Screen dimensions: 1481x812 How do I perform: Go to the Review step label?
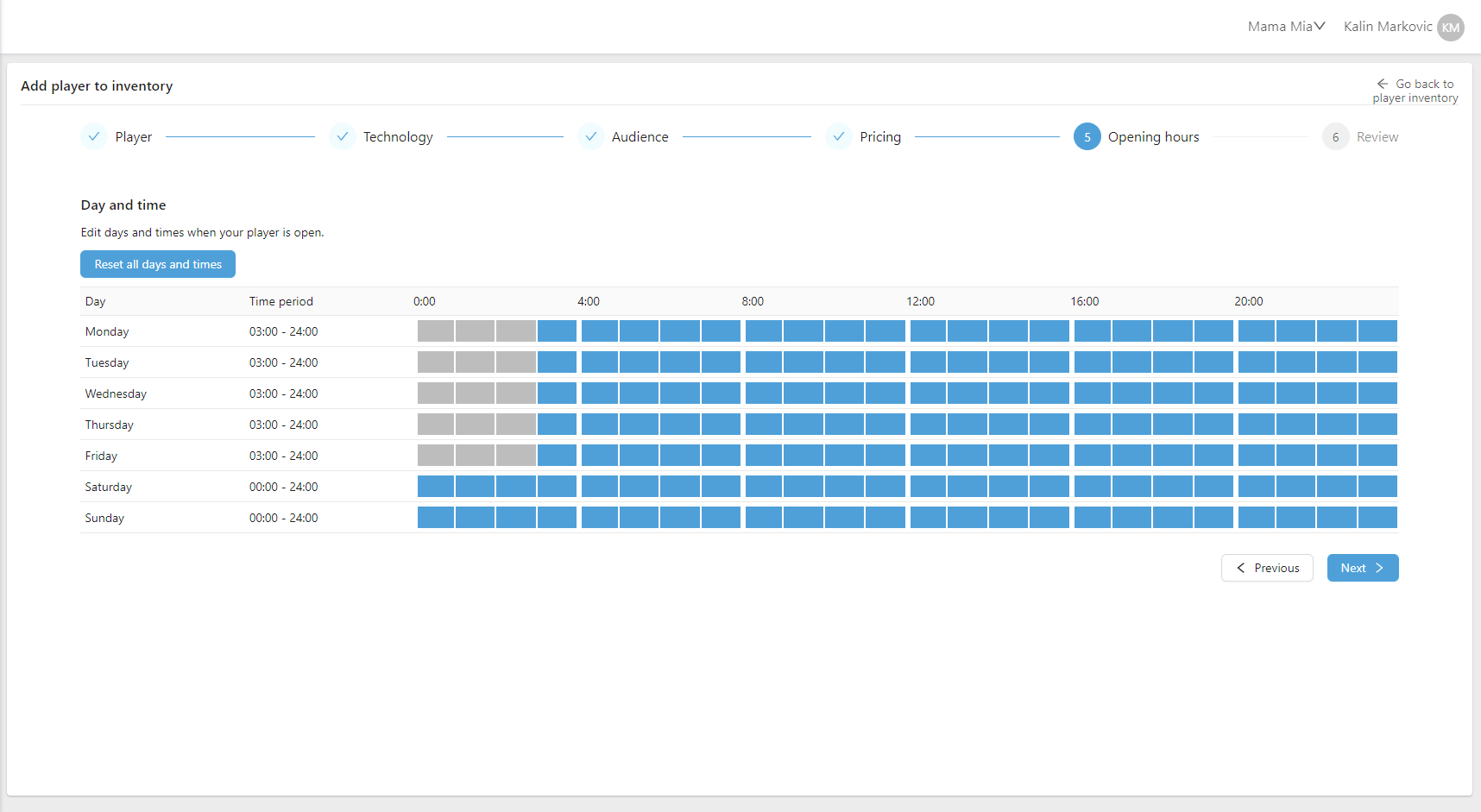(1377, 136)
